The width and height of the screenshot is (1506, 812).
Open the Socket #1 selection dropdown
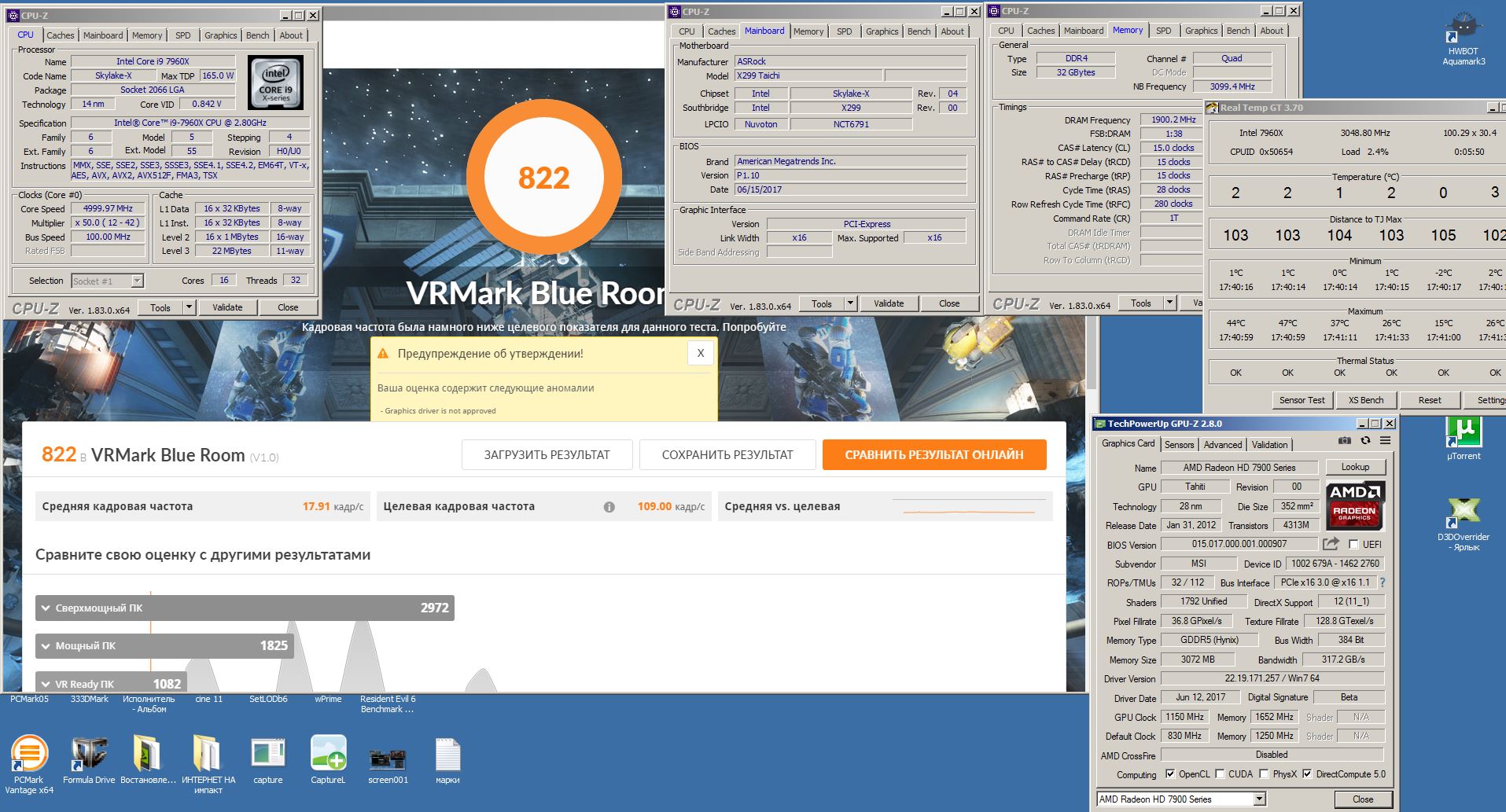pos(108,281)
